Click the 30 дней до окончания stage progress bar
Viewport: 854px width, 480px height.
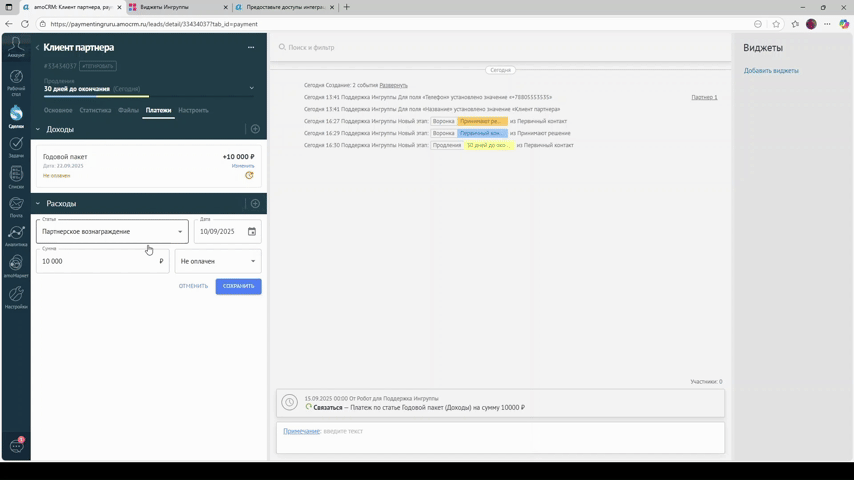click(149, 96)
